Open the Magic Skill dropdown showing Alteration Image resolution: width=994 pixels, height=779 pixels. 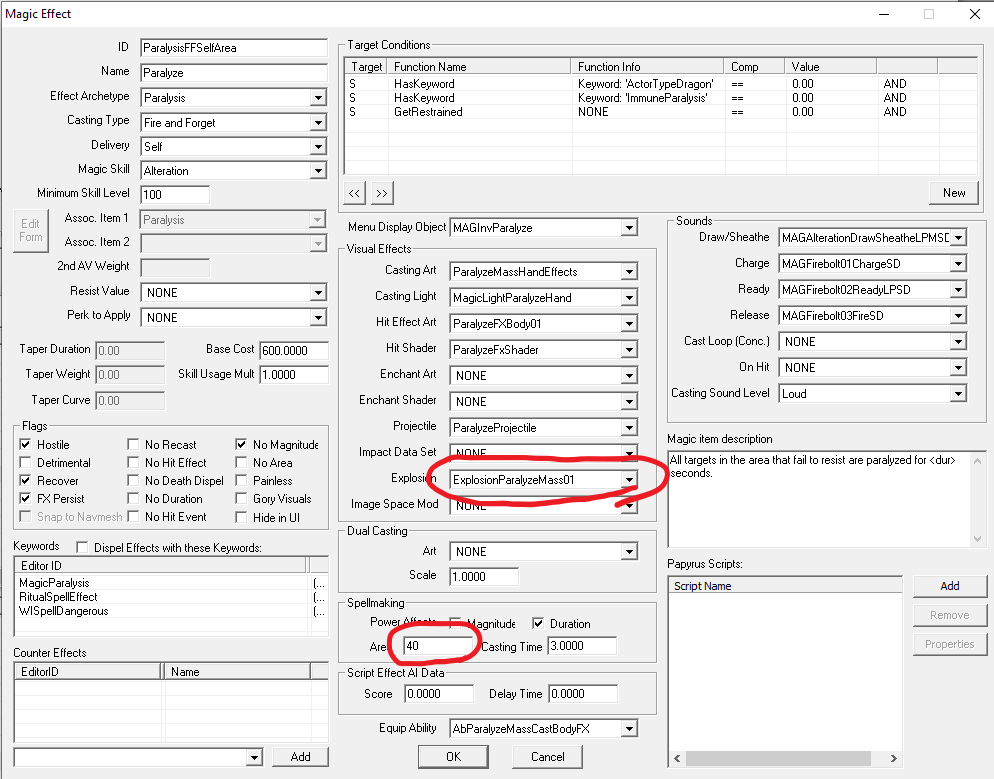(320, 169)
